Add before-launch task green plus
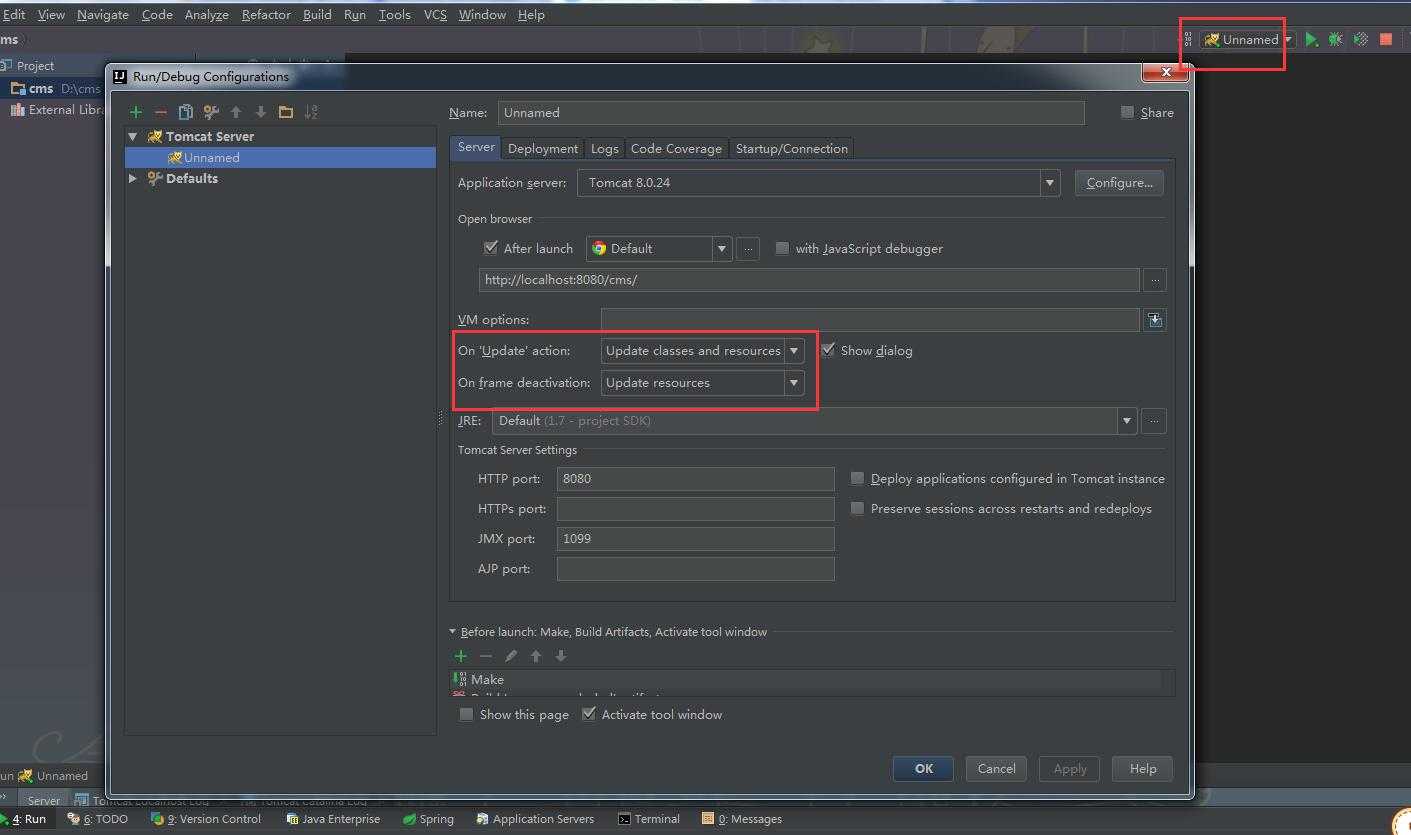Screen dimensions: 1411x835 461,656
